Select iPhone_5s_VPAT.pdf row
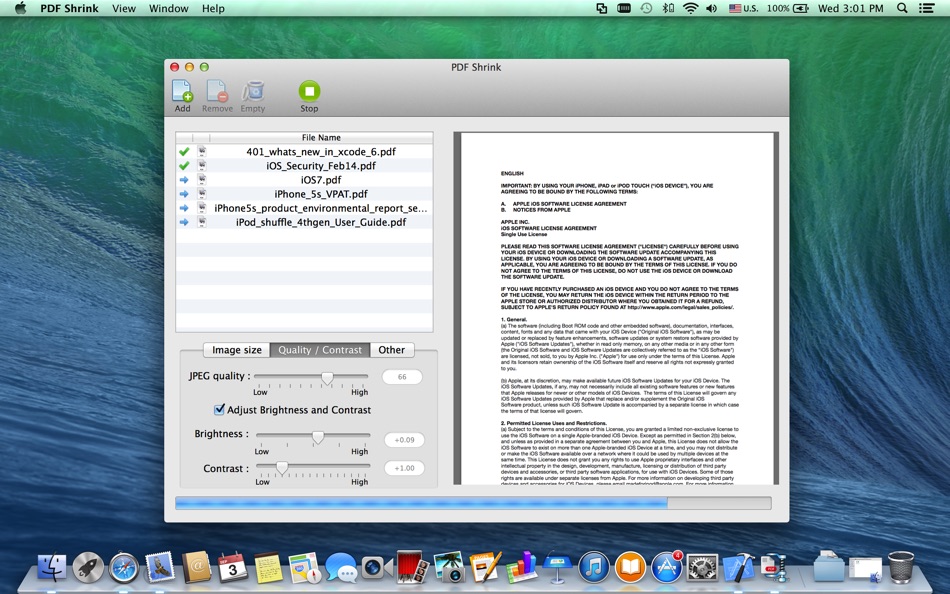 [x=304, y=194]
